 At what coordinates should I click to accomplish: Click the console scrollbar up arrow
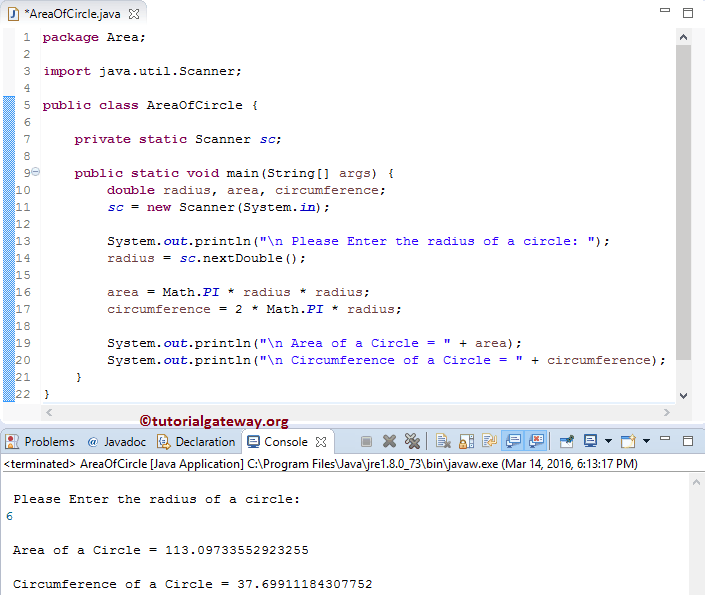(x=696, y=483)
